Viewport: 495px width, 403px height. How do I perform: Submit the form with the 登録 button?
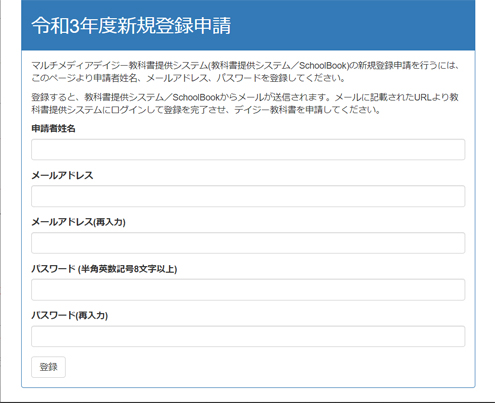(x=48, y=367)
